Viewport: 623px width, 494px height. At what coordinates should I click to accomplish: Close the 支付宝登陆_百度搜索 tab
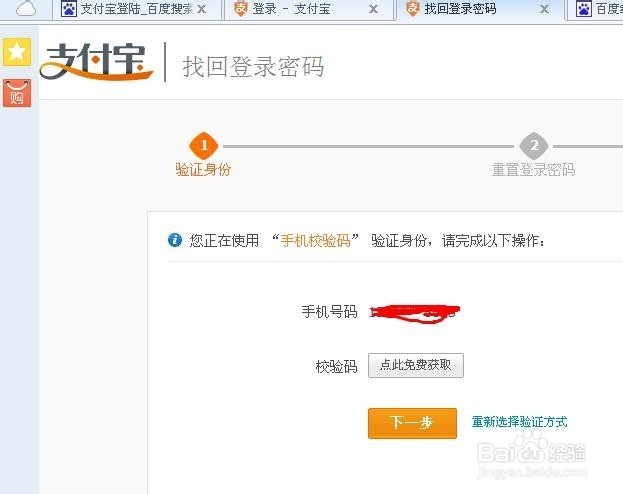202,9
